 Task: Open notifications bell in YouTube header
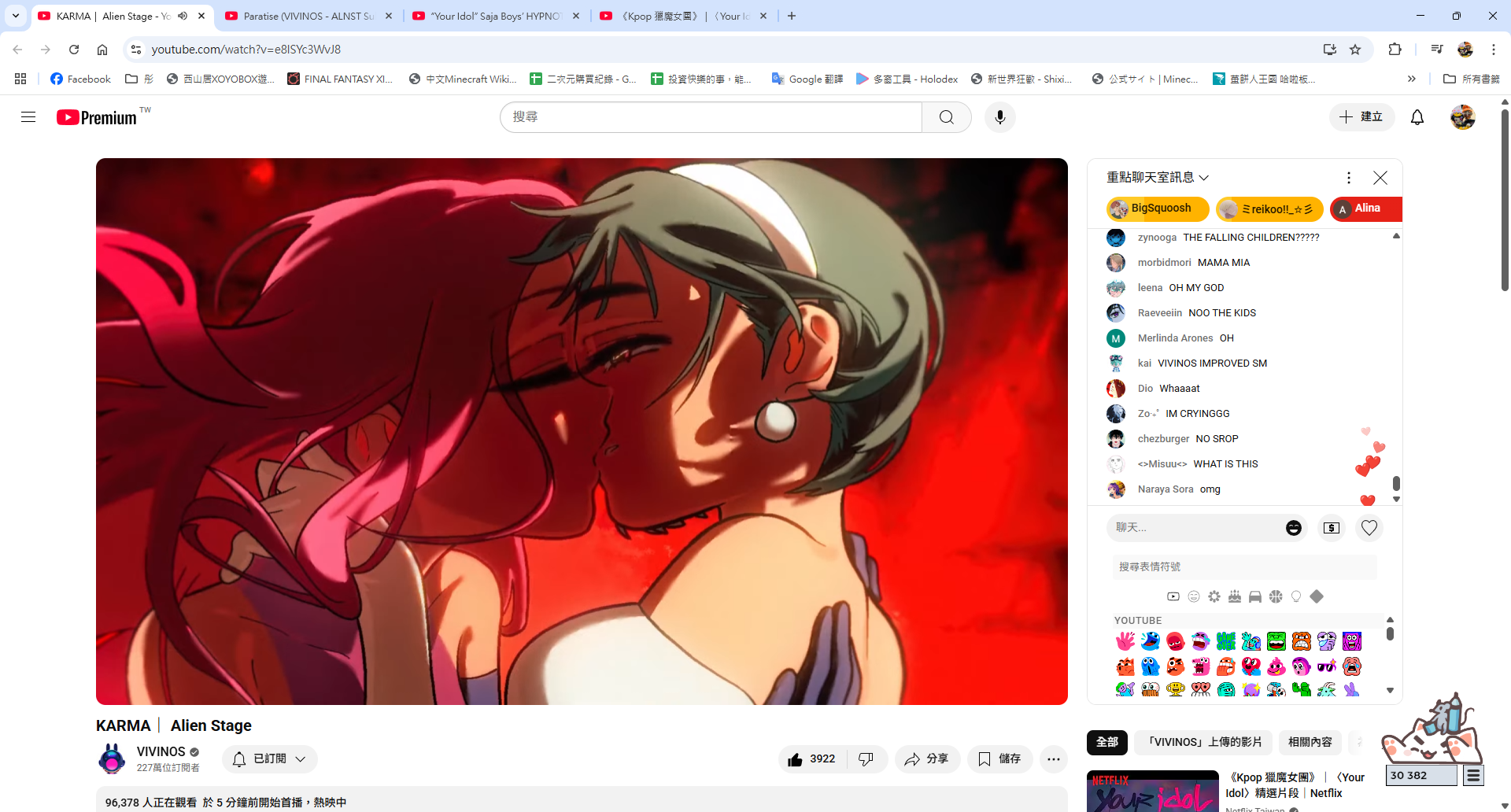pos(1417,117)
